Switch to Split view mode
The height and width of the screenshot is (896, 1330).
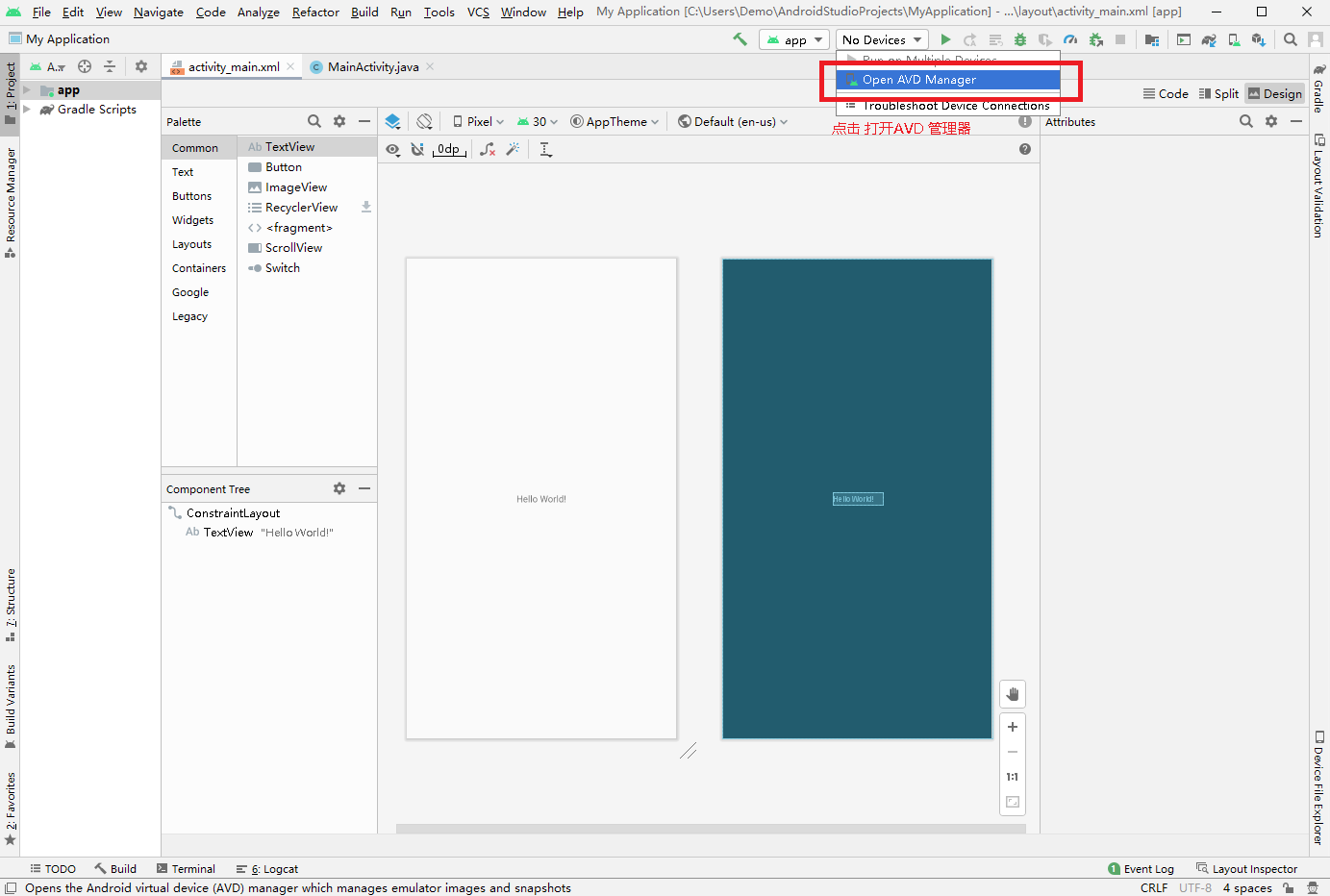[1218, 93]
